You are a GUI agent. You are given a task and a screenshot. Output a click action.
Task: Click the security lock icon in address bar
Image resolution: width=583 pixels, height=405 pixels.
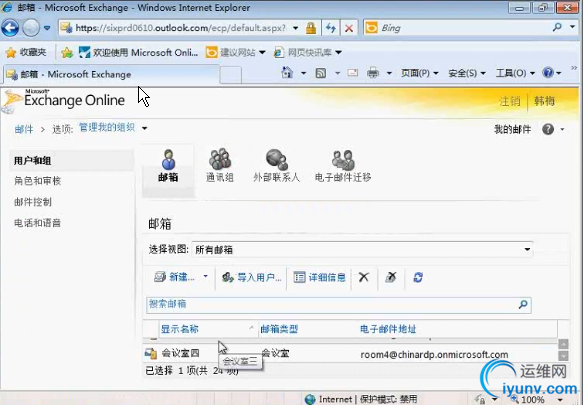311,28
